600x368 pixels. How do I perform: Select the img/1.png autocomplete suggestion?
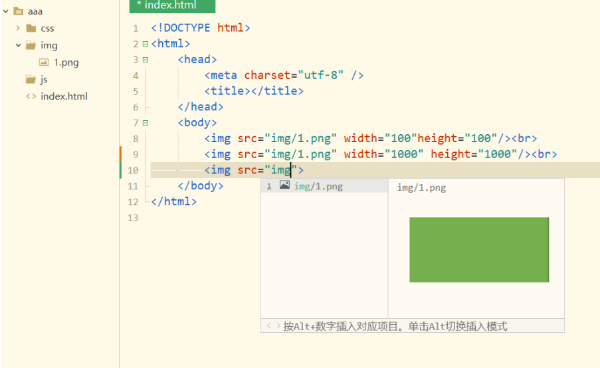324,186
